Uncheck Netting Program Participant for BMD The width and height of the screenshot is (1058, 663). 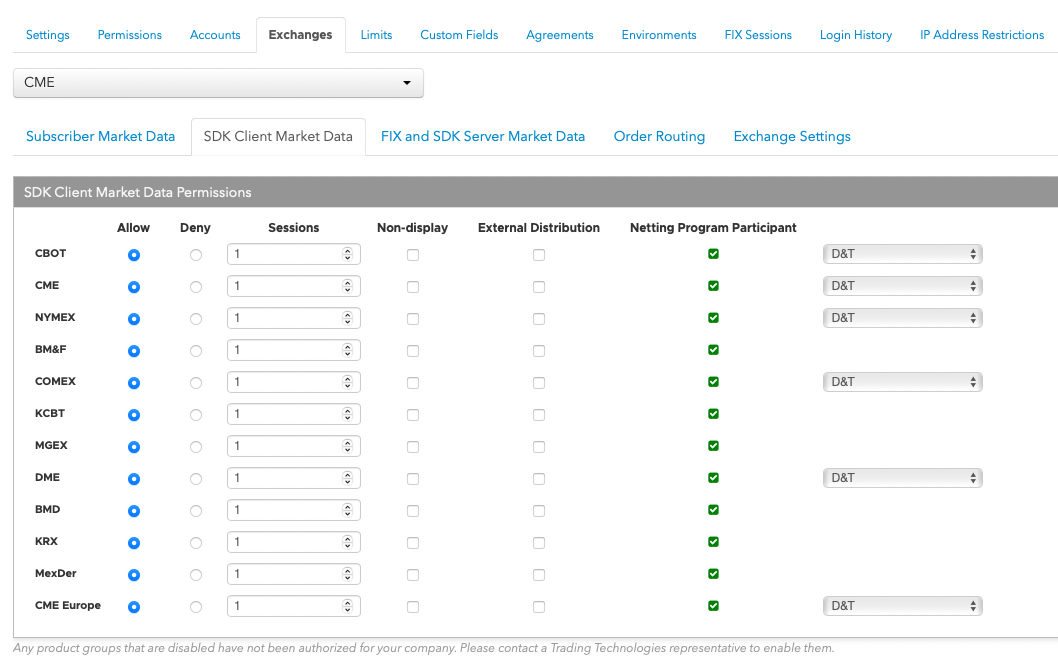click(713, 509)
